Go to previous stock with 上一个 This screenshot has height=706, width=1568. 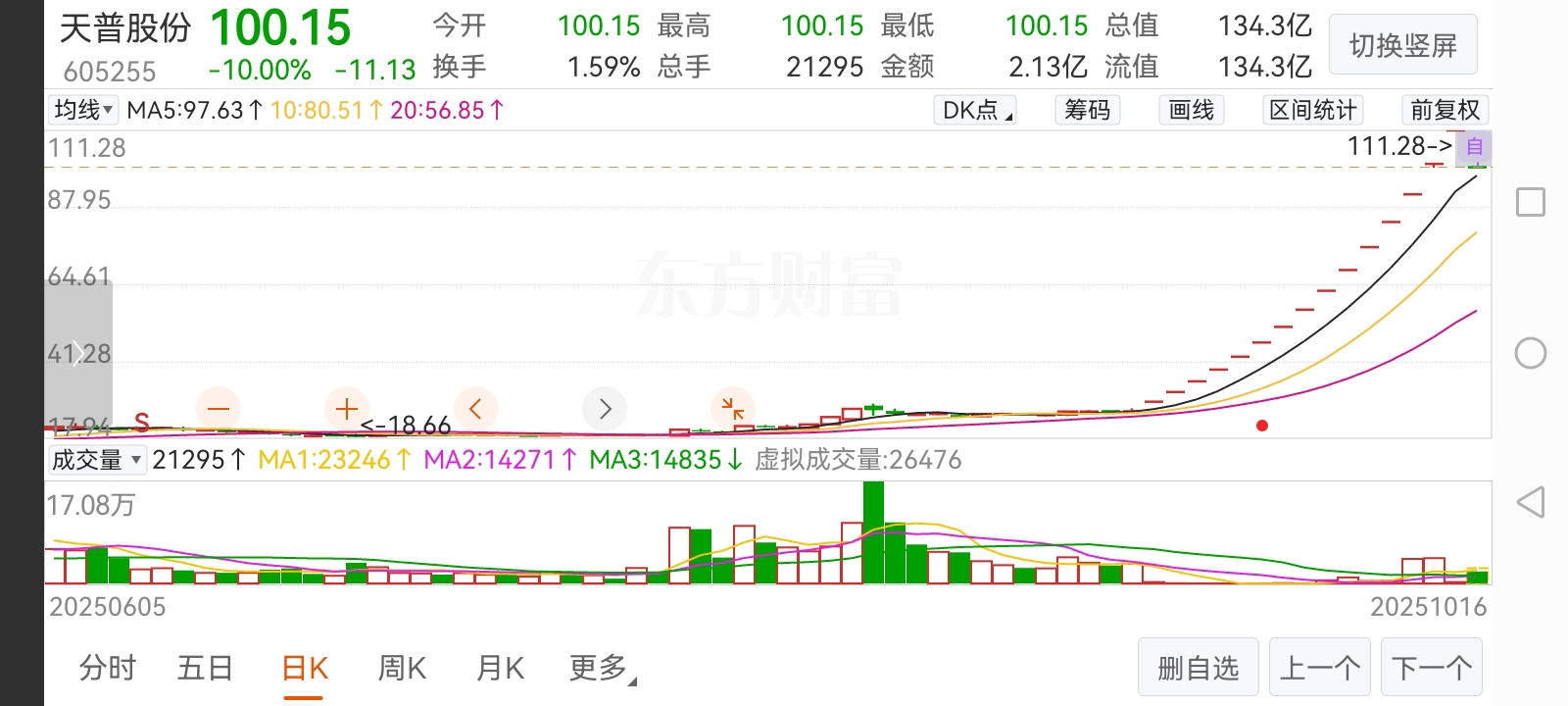pyautogui.click(x=1320, y=669)
